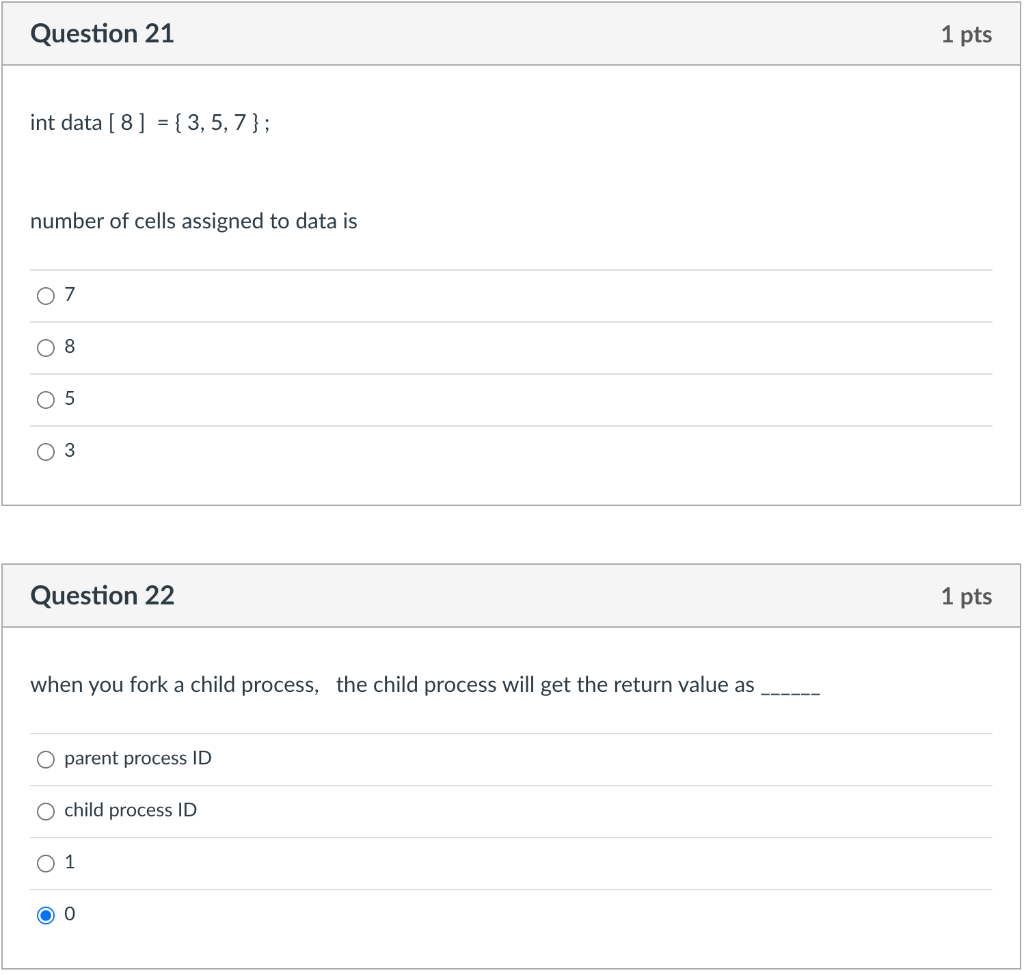Click the '1 pts' label of Question 22
The image size is (1024, 975).
(x=967, y=596)
